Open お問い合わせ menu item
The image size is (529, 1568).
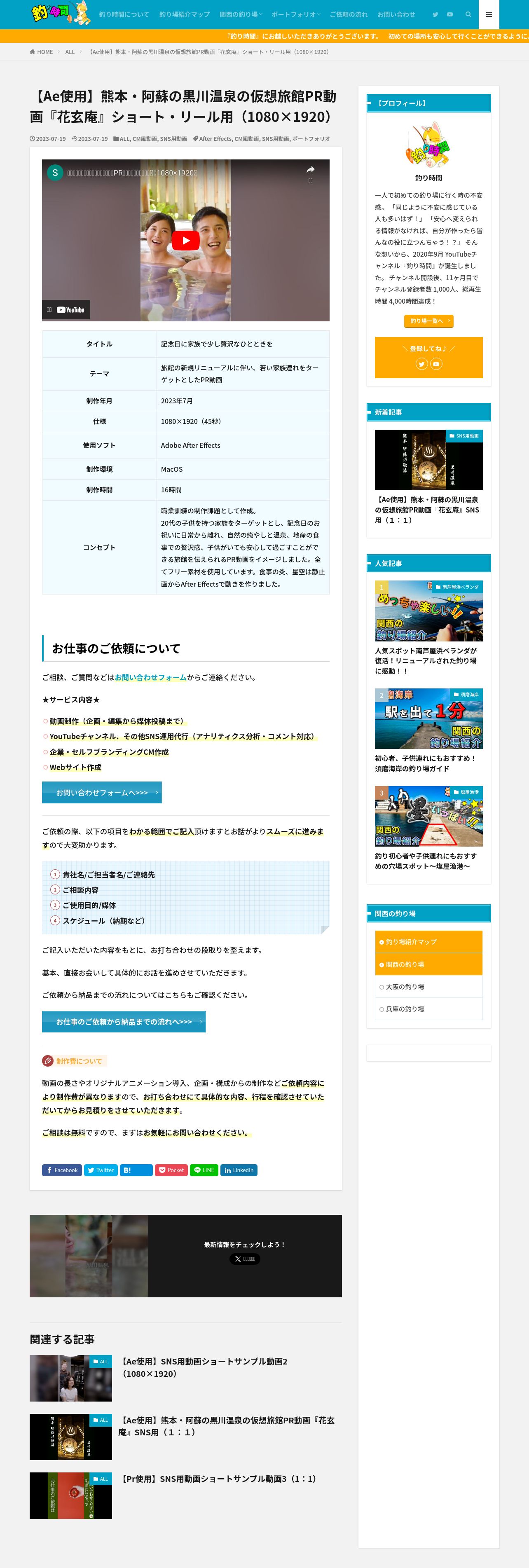(x=396, y=14)
